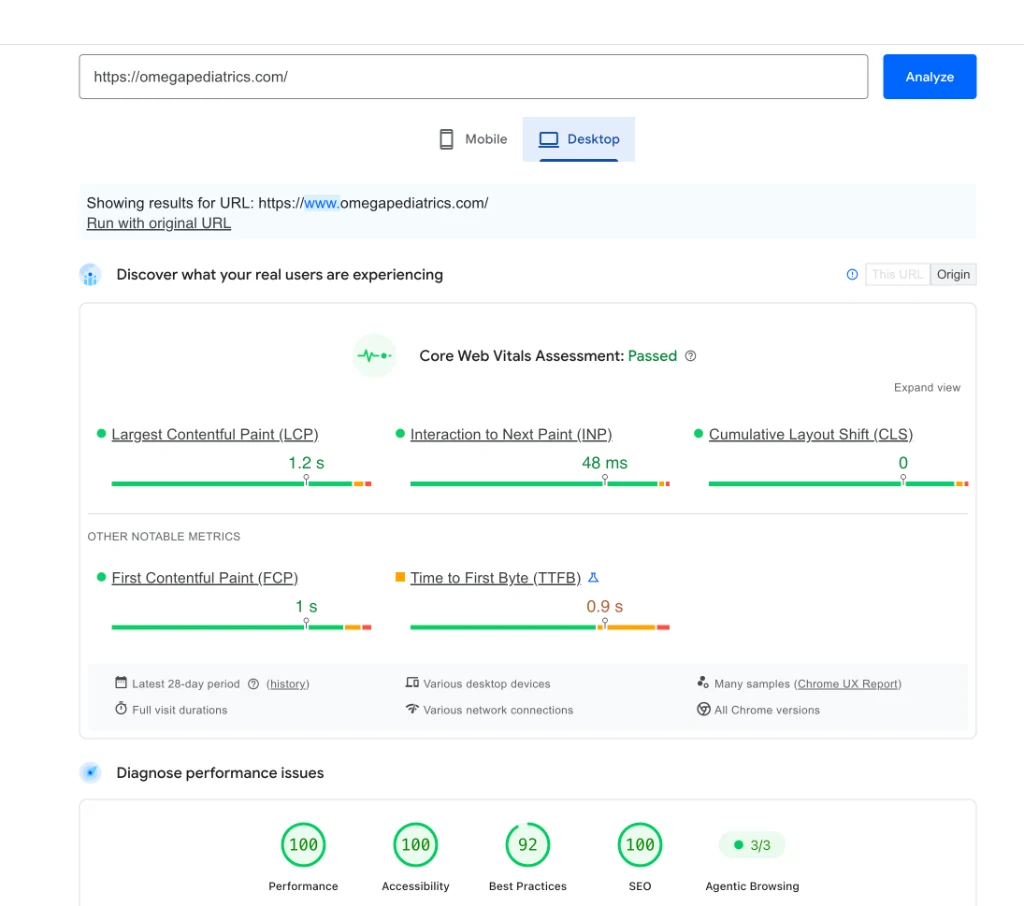Click the wifi icon beside Various network connections
1024x906 pixels.
412,709
